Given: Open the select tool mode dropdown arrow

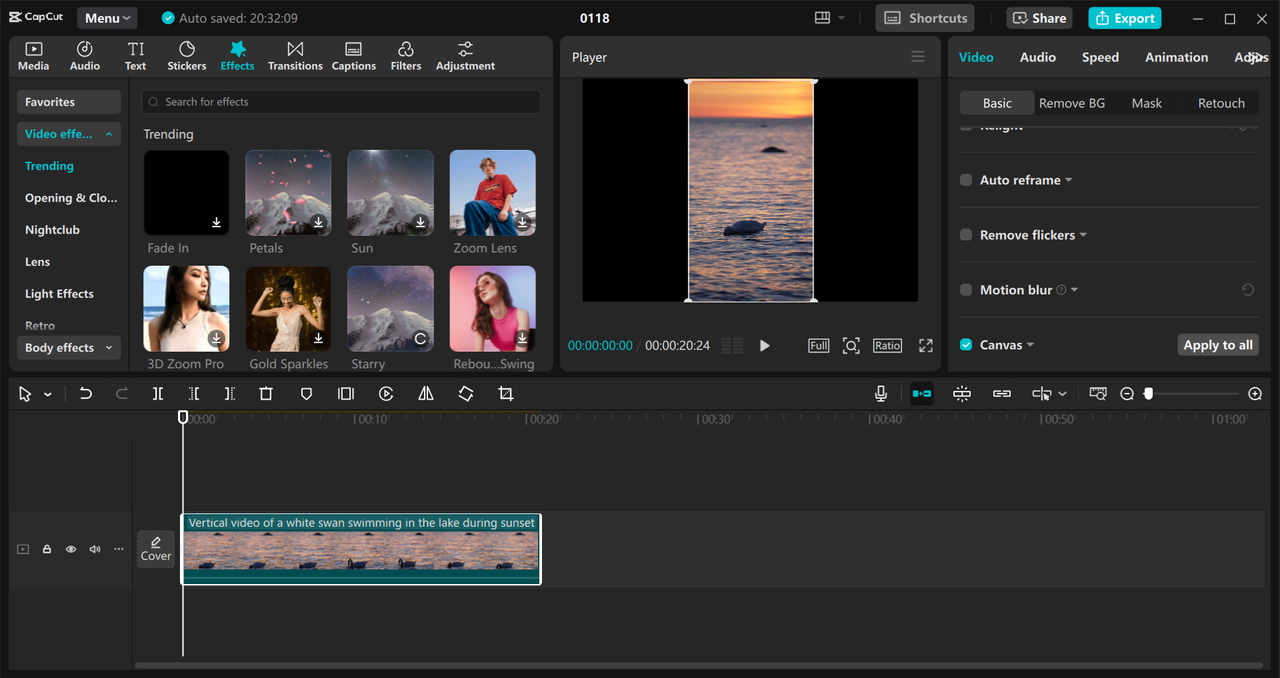Looking at the screenshot, I should pos(47,395).
